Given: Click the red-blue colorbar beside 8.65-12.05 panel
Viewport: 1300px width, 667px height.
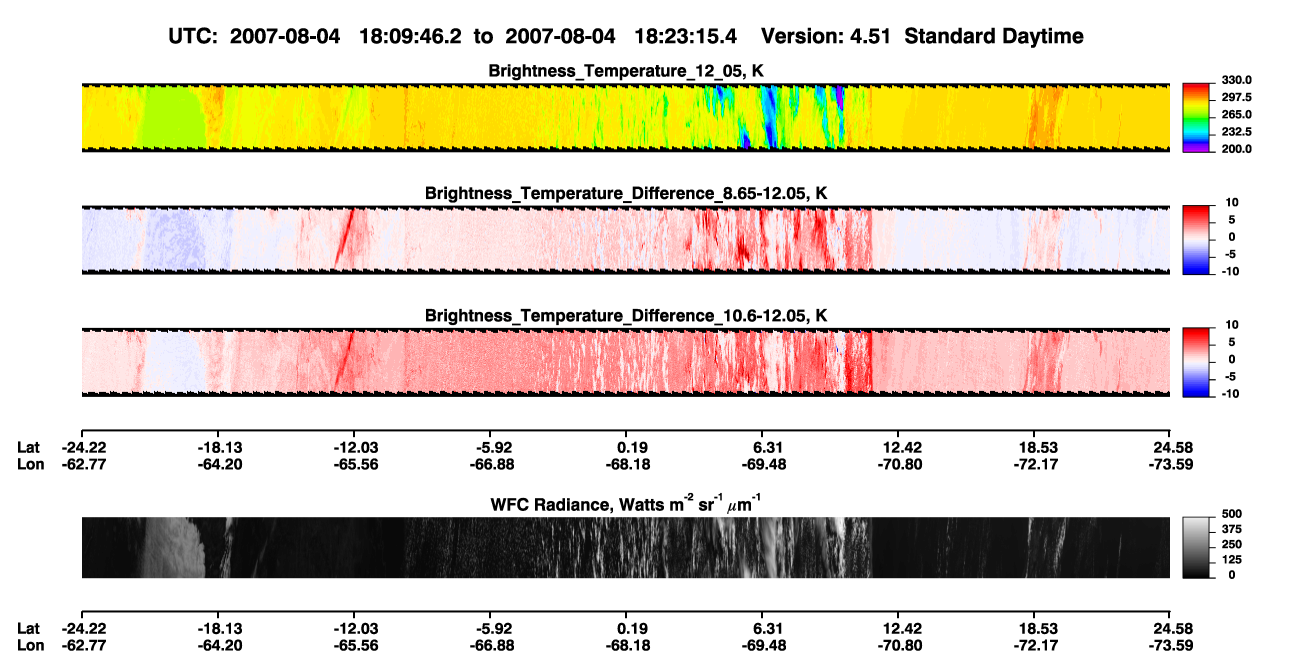Looking at the screenshot, I should click(1196, 239).
